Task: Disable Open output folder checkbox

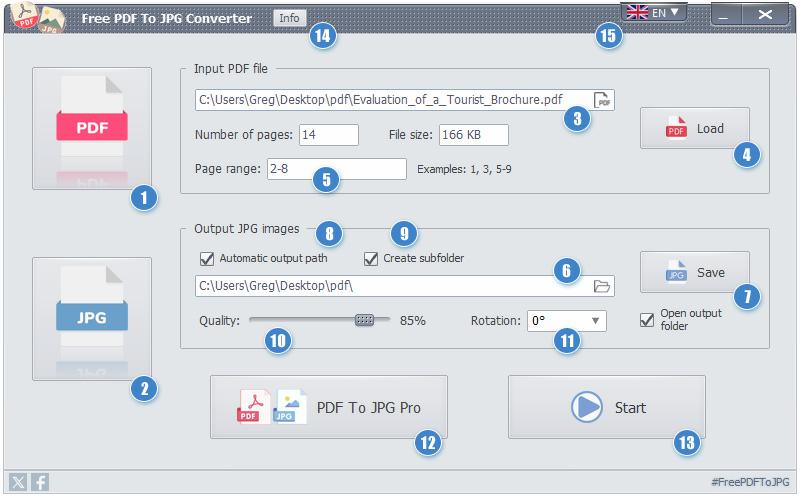Action: click(x=647, y=320)
